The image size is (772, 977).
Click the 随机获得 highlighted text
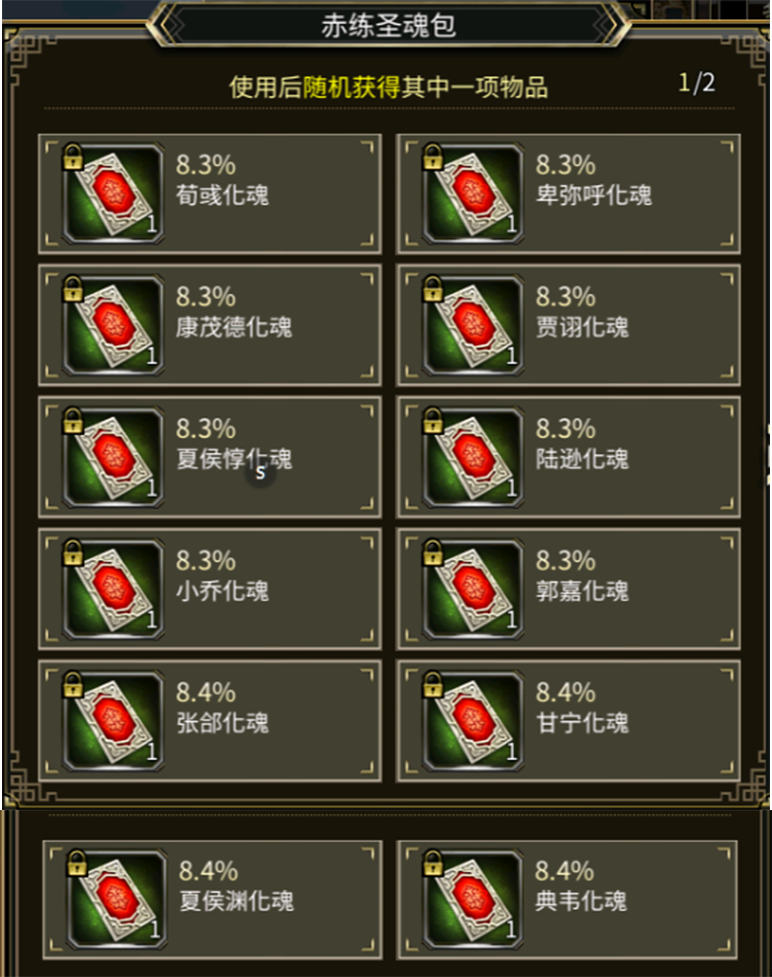tap(351, 87)
